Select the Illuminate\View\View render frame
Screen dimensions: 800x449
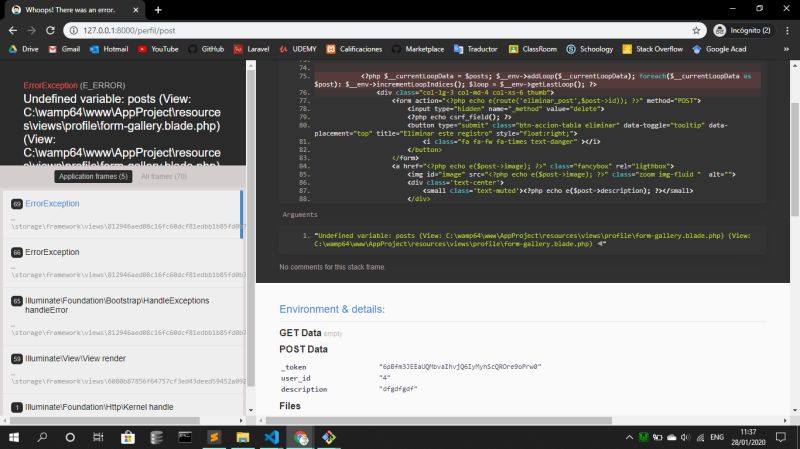pyautogui.click(x=122, y=369)
